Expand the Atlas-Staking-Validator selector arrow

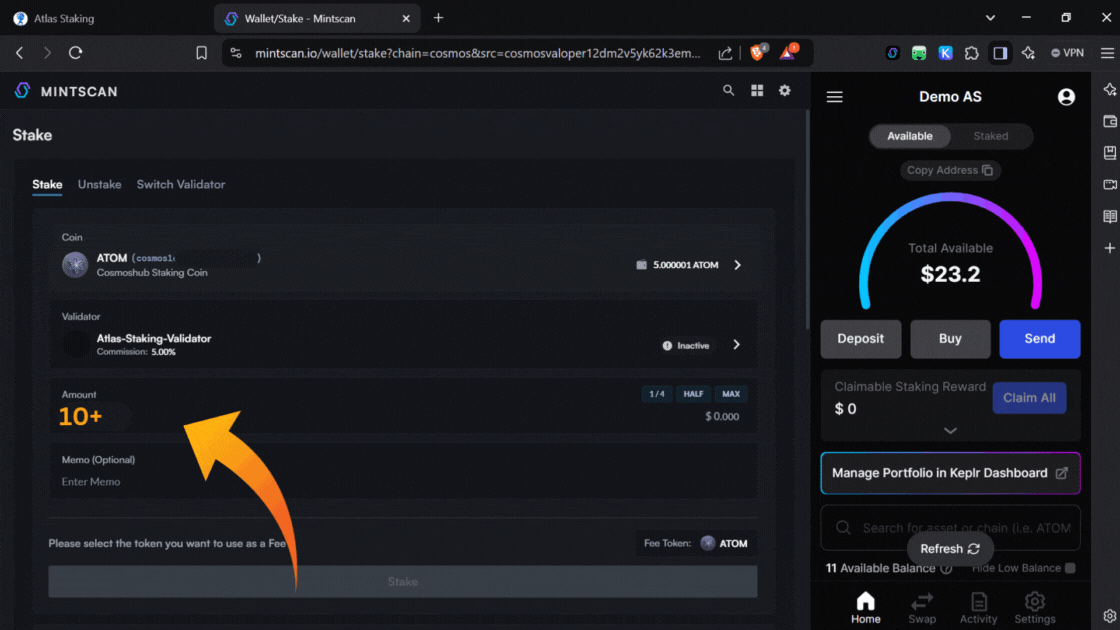pyautogui.click(x=737, y=345)
